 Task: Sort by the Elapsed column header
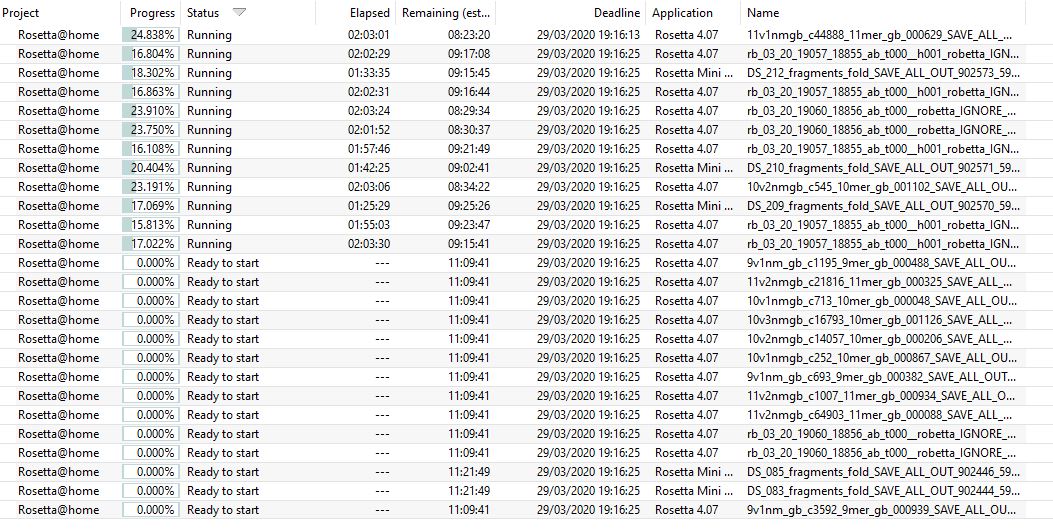(x=369, y=13)
